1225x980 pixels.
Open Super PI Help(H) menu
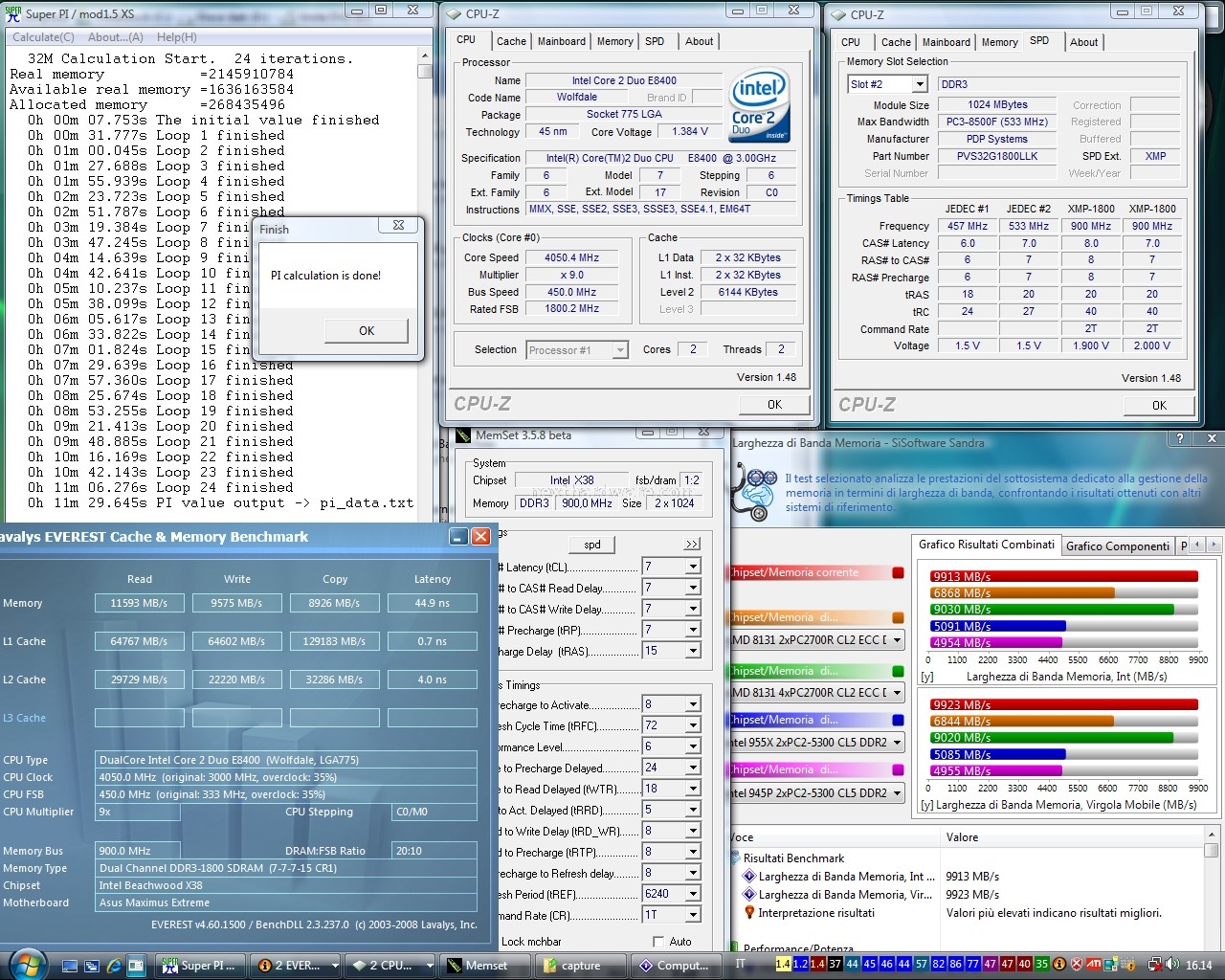(177, 37)
